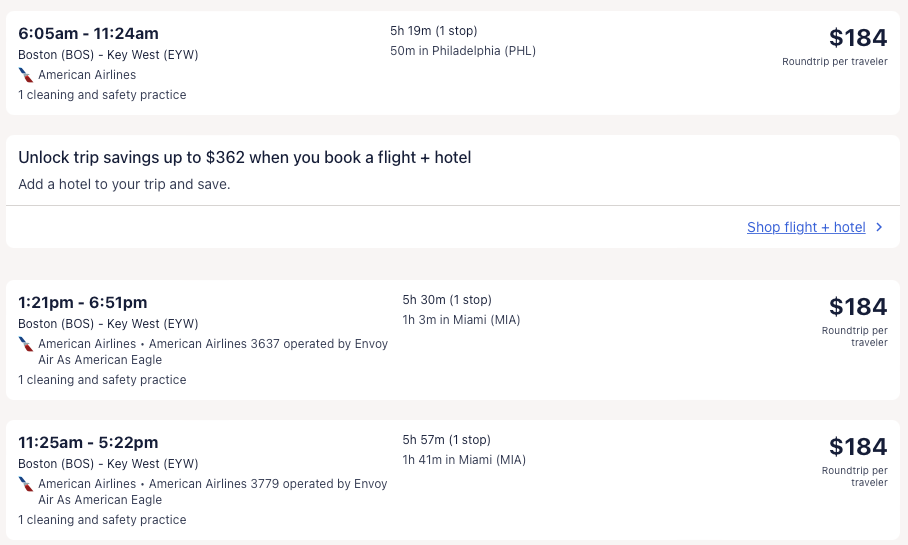Select the 6:05am - 11:24am flight
This screenshot has height=545, width=908.
point(88,34)
